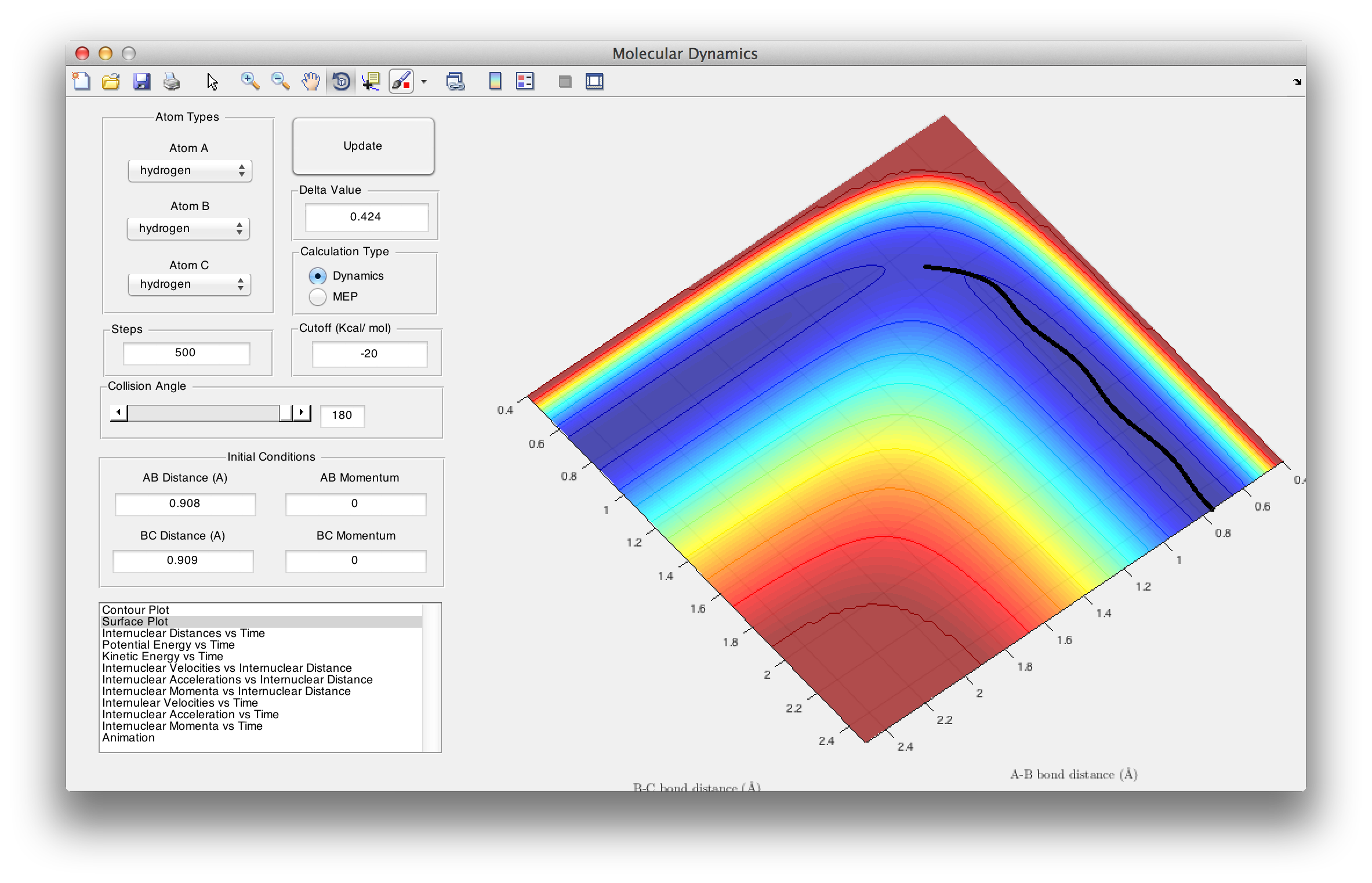Select Potential Energy vs Time entry

(x=168, y=645)
